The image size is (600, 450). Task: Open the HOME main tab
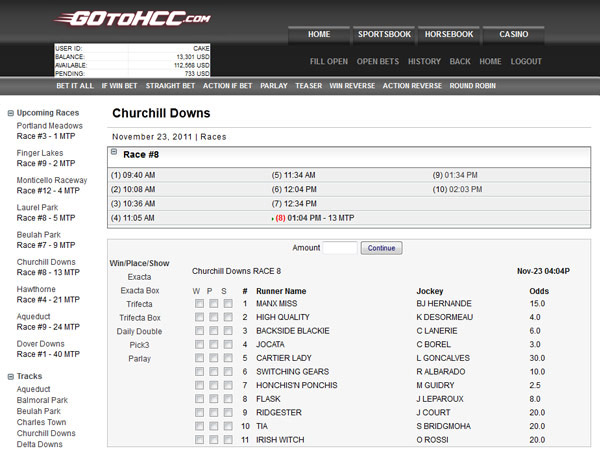coord(319,34)
